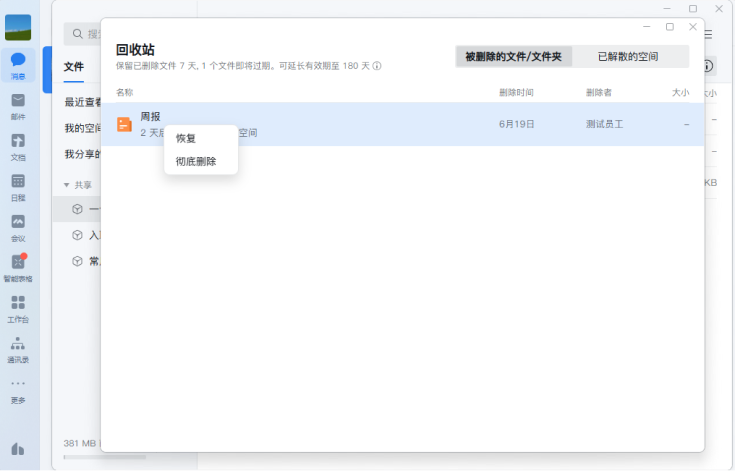Minimize the main application window
The height and width of the screenshot is (471, 735).
click(667, 9)
